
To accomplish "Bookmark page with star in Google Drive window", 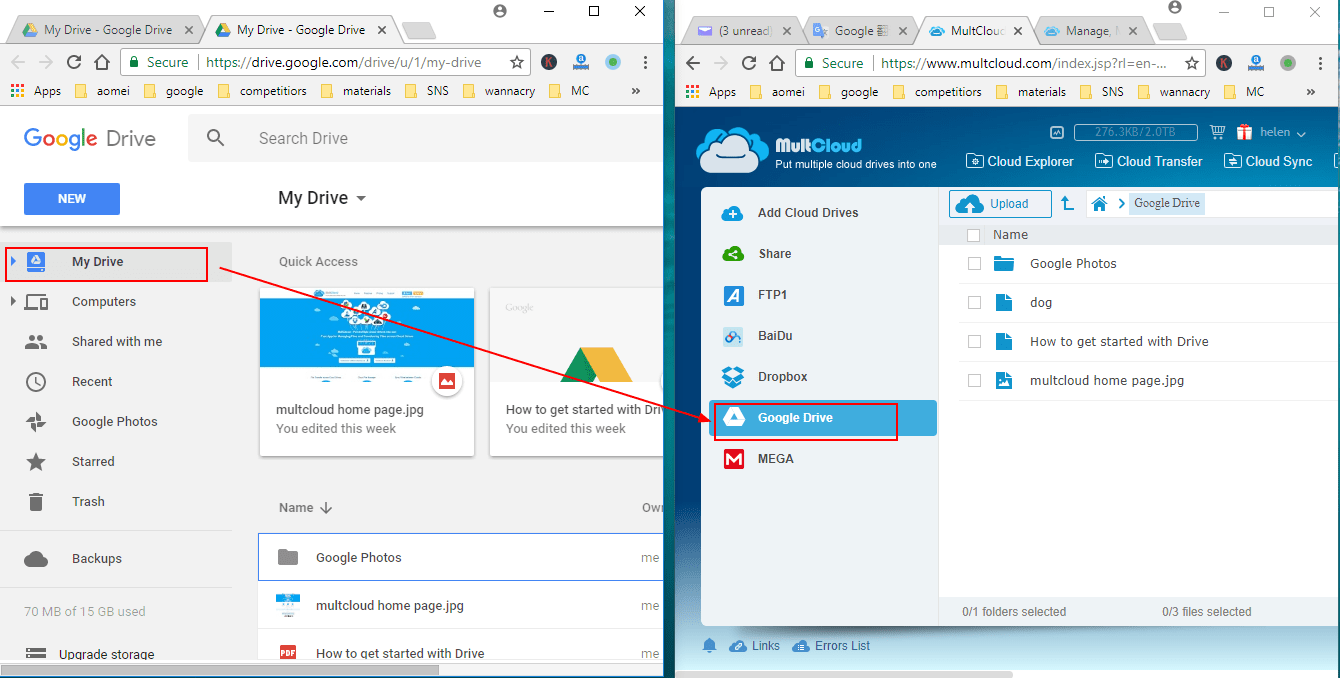I will 517,62.
